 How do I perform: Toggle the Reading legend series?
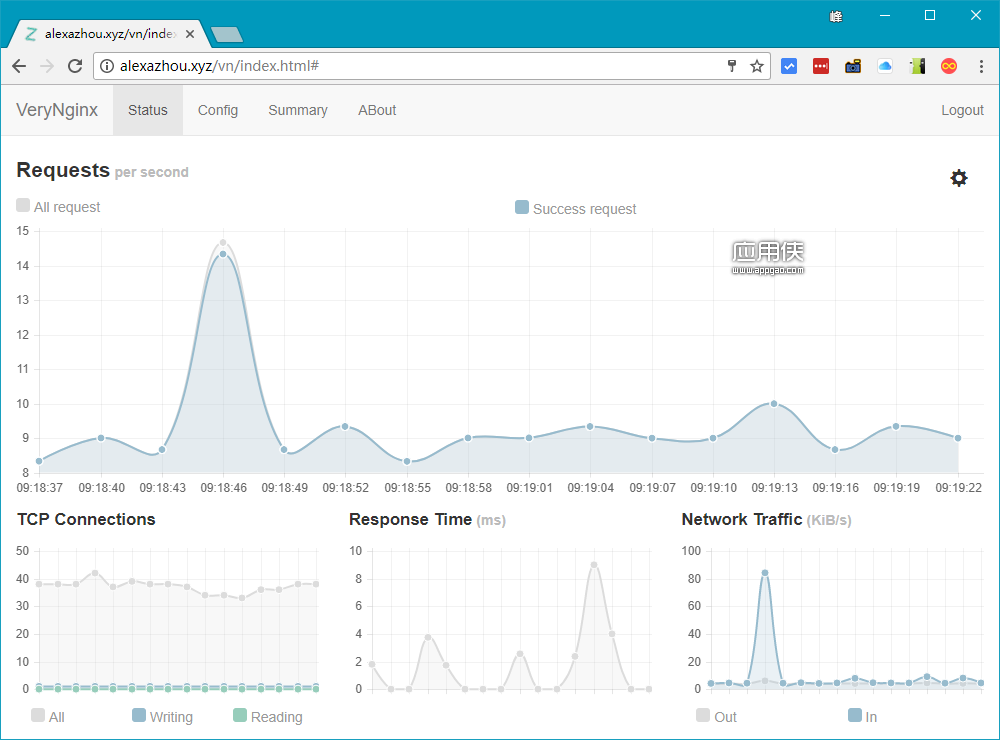267,716
